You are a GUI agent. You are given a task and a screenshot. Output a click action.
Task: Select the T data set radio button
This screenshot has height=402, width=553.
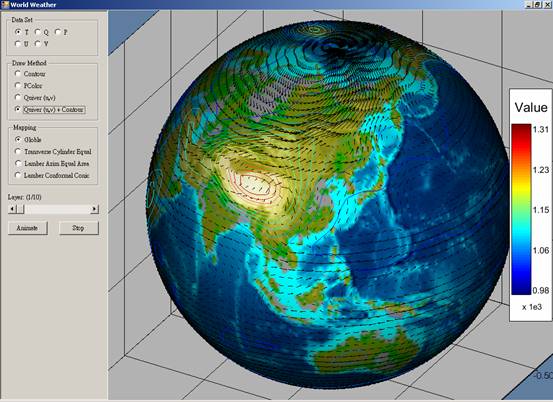click(18, 32)
